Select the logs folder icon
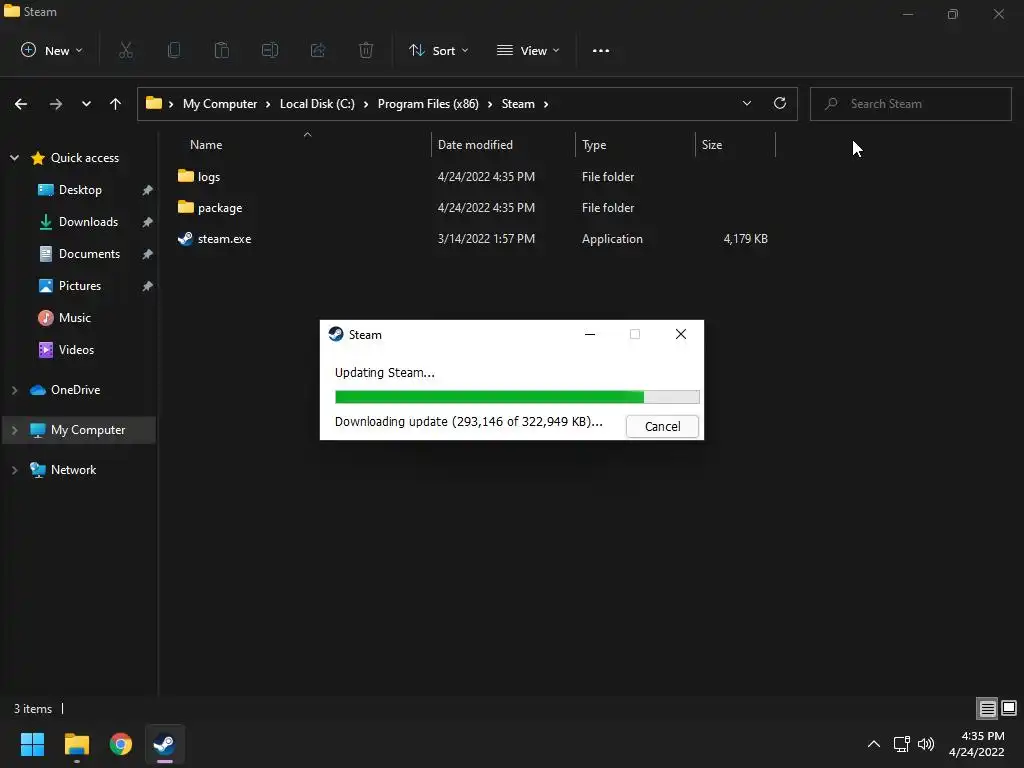This screenshot has height=768, width=1024. pos(185,176)
